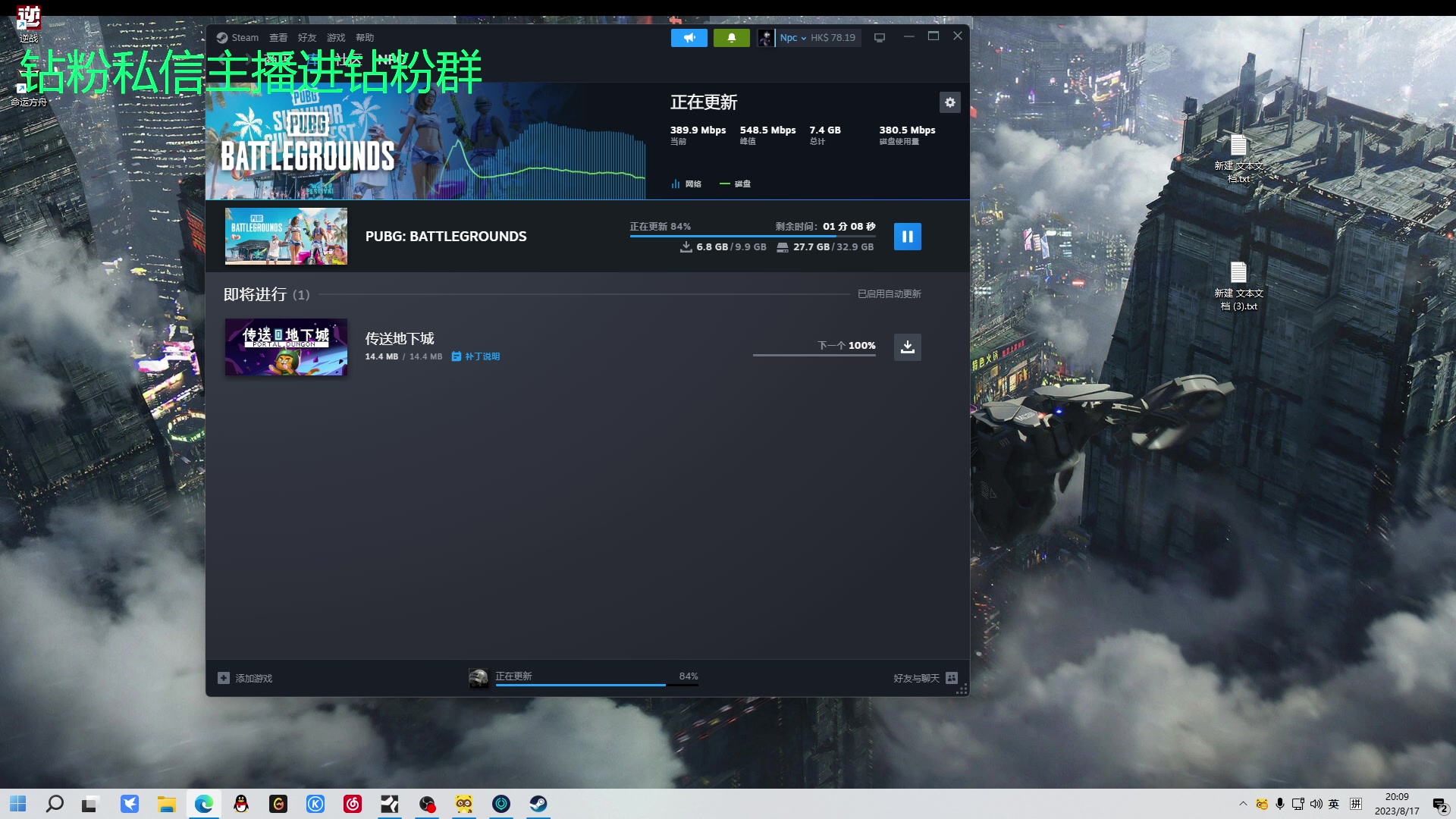Open the 传送地下城 title link
This screenshot has height=819, width=1456.
click(x=400, y=338)
